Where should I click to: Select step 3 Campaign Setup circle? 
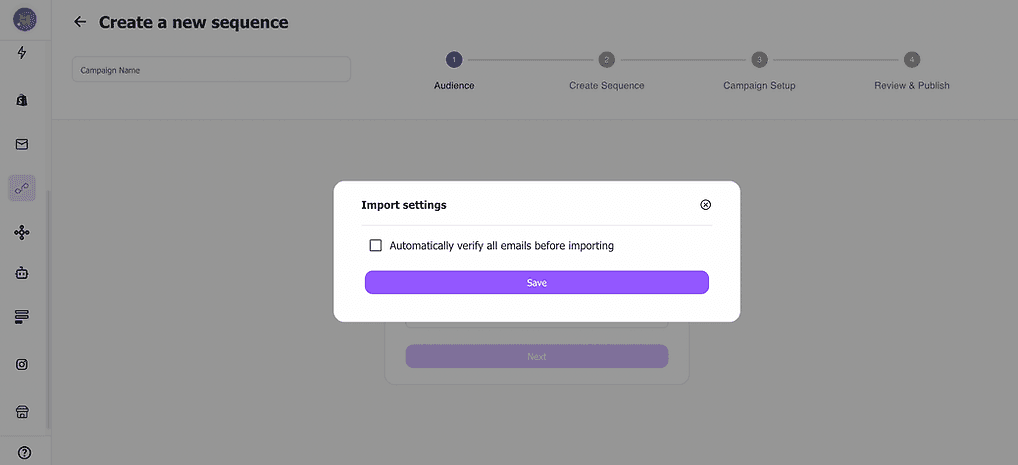tap(759, 60)
